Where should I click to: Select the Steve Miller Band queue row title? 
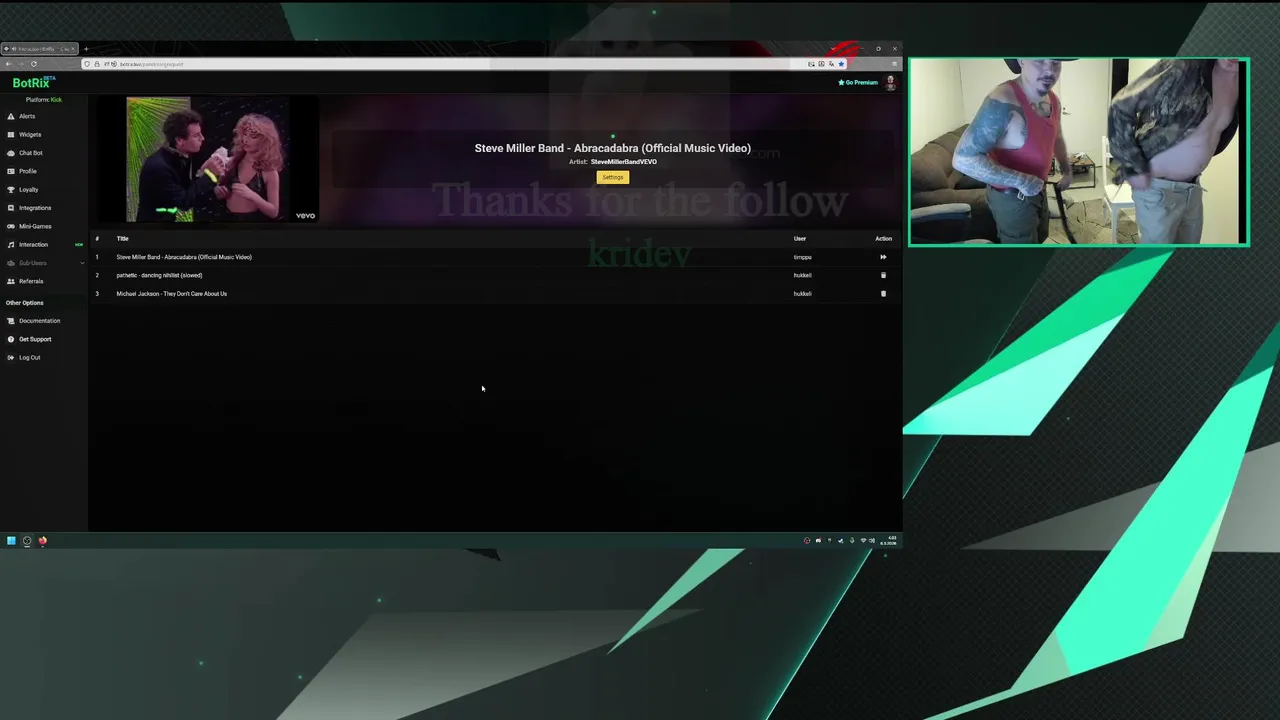(x=184, y=257)
